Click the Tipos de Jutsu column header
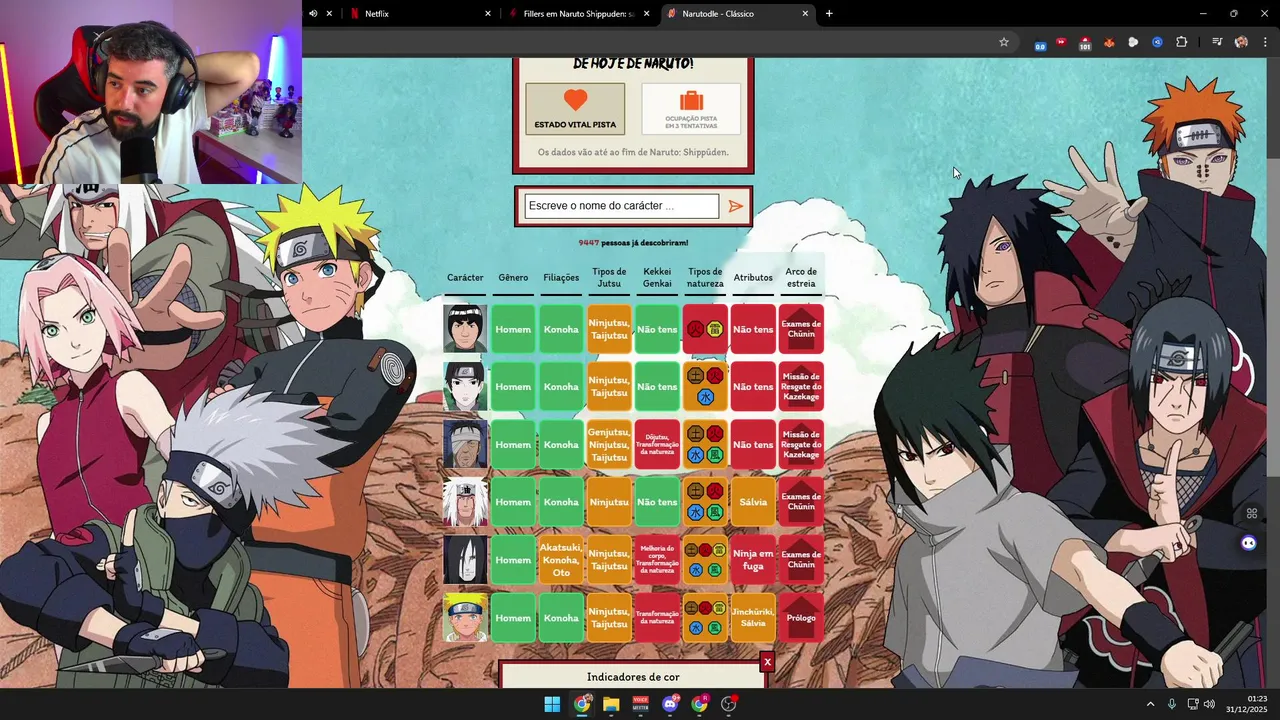 [x=609, y=277]
